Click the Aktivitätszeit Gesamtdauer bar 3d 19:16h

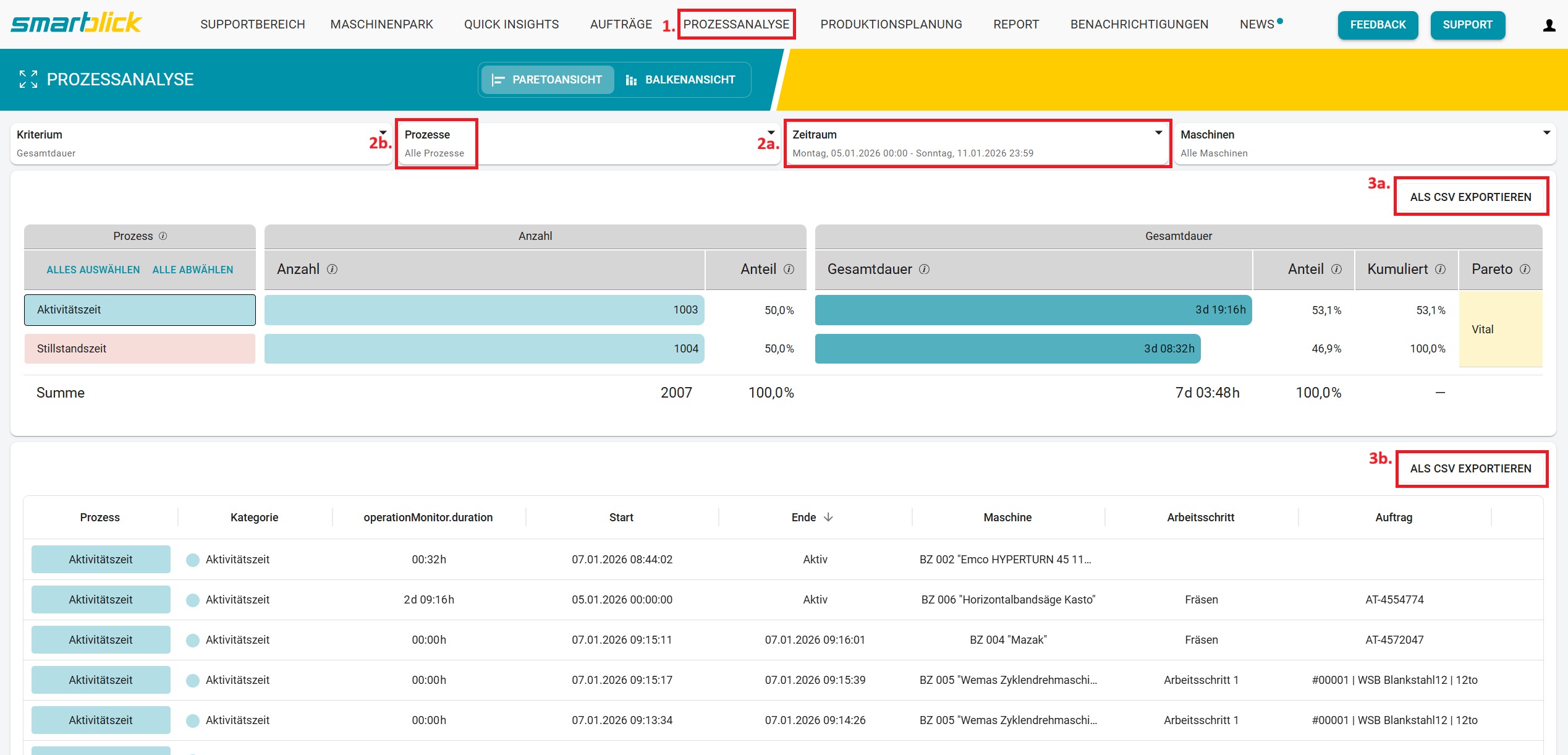(1033, 310)
